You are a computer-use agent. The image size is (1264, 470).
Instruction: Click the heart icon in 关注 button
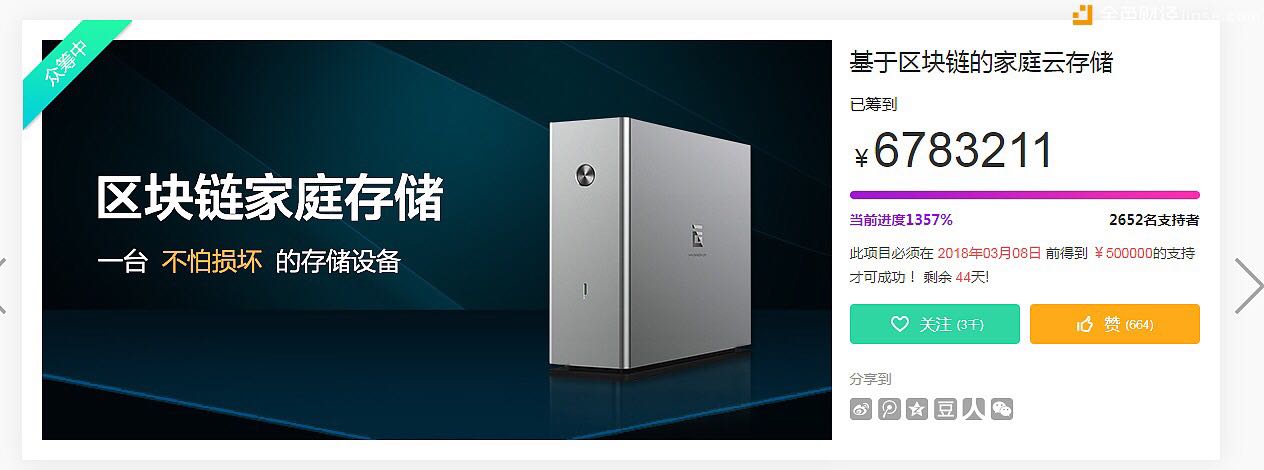coord(900,324)
